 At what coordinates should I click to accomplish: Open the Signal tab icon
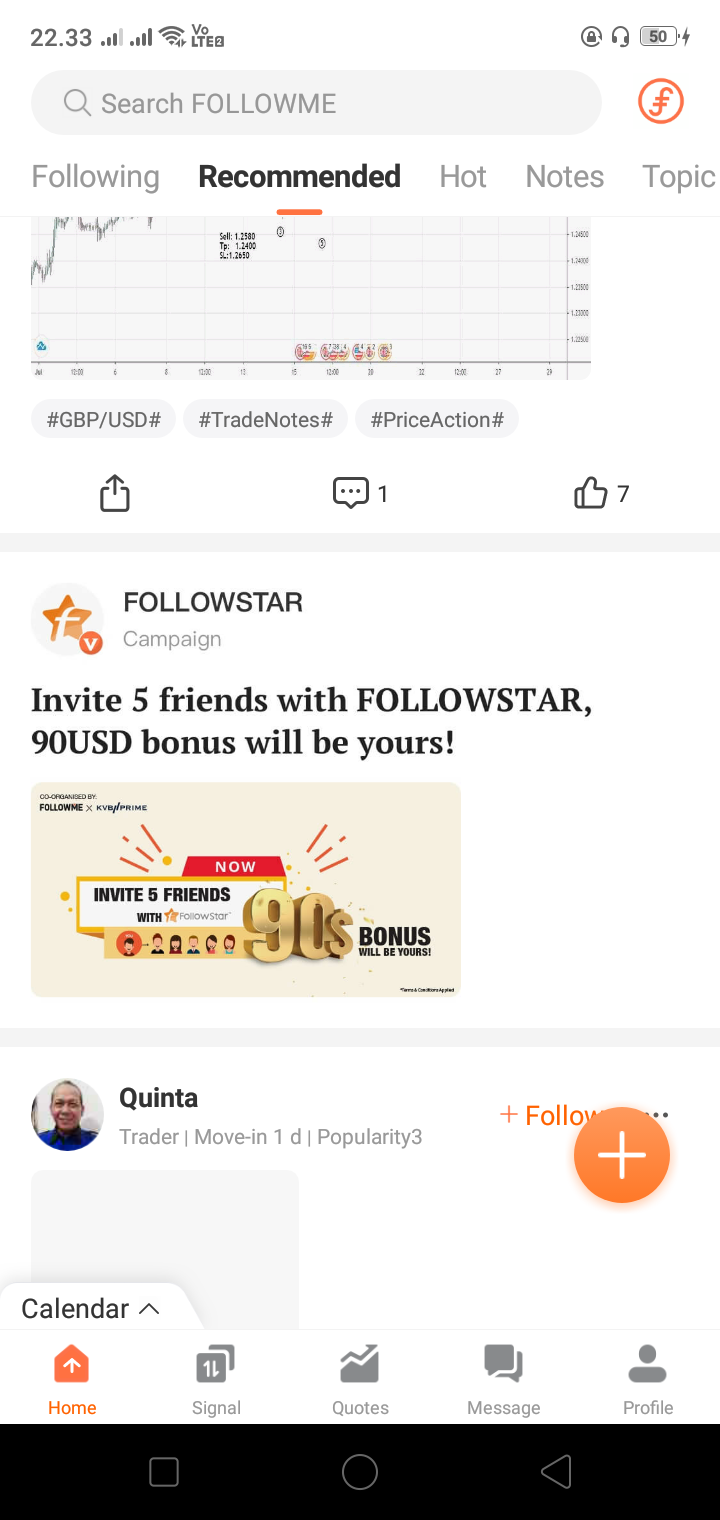(216, 1364)
